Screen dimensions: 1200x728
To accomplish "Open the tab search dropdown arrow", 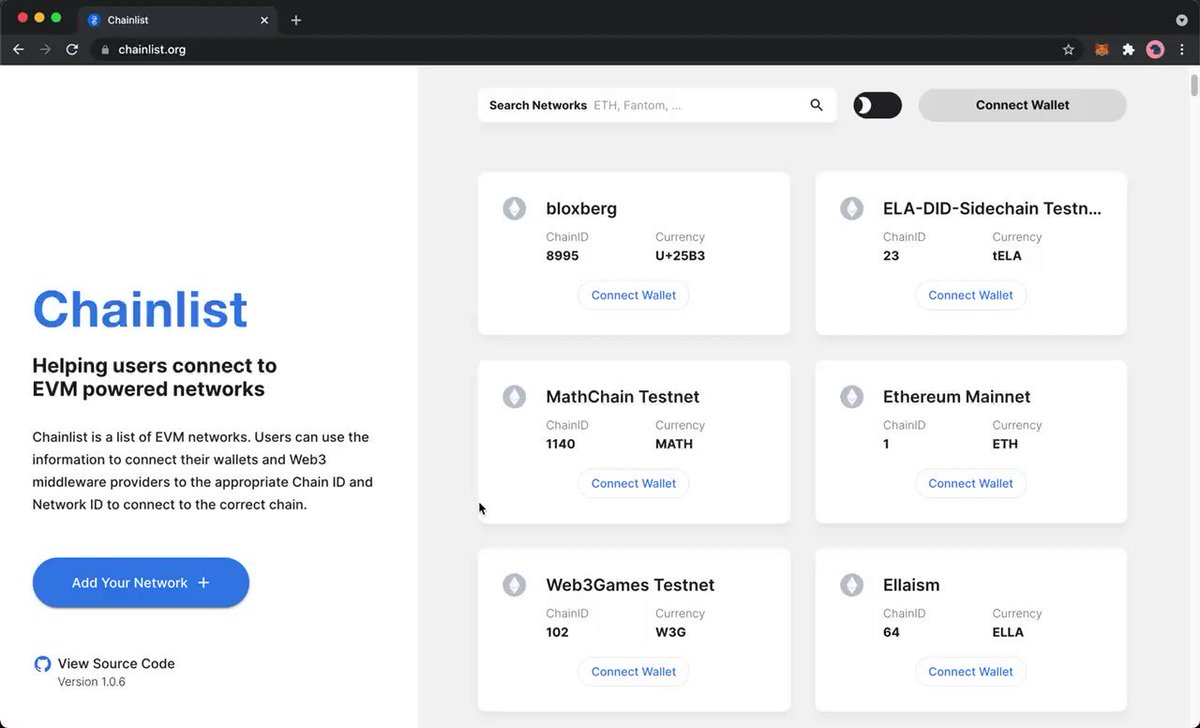I will tap(1182, 20).
